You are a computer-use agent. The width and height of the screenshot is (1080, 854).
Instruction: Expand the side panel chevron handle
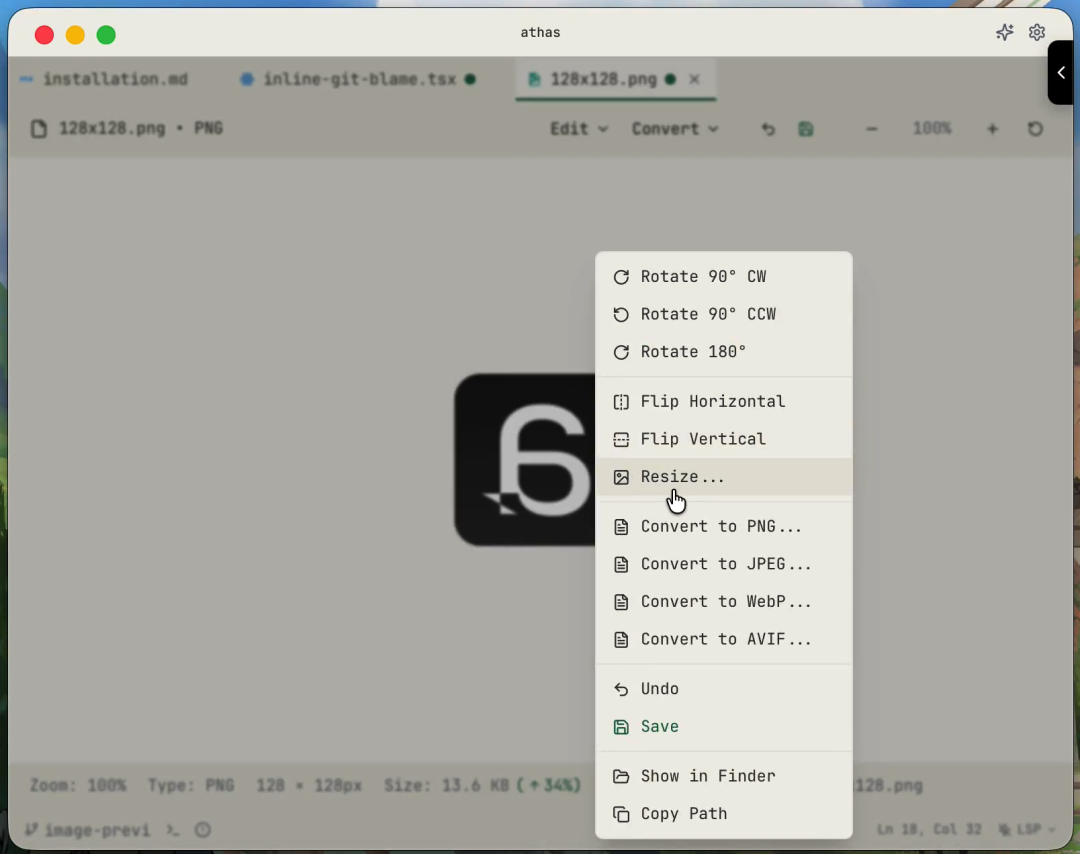(x=1061, y=73)
